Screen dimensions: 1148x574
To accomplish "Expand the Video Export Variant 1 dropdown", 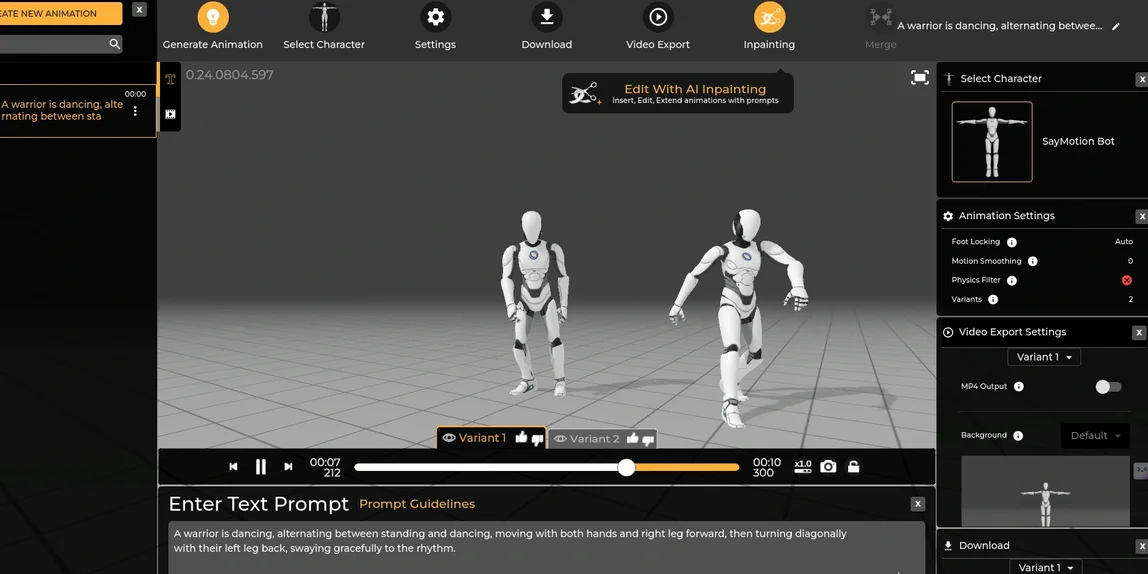I will (1044, 357).
